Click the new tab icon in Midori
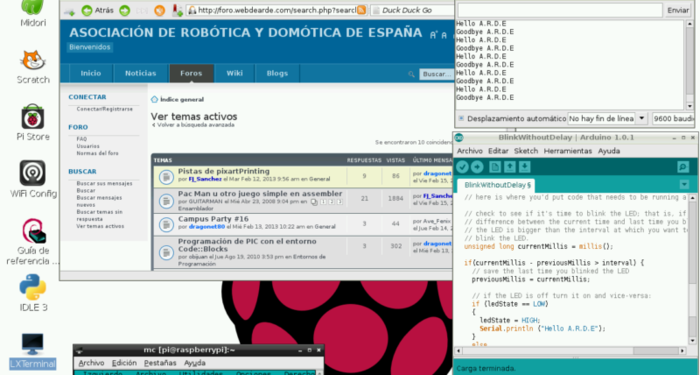The width and height of the screenshot is (700, 375). pyautogui.click(x=69, y=11)
